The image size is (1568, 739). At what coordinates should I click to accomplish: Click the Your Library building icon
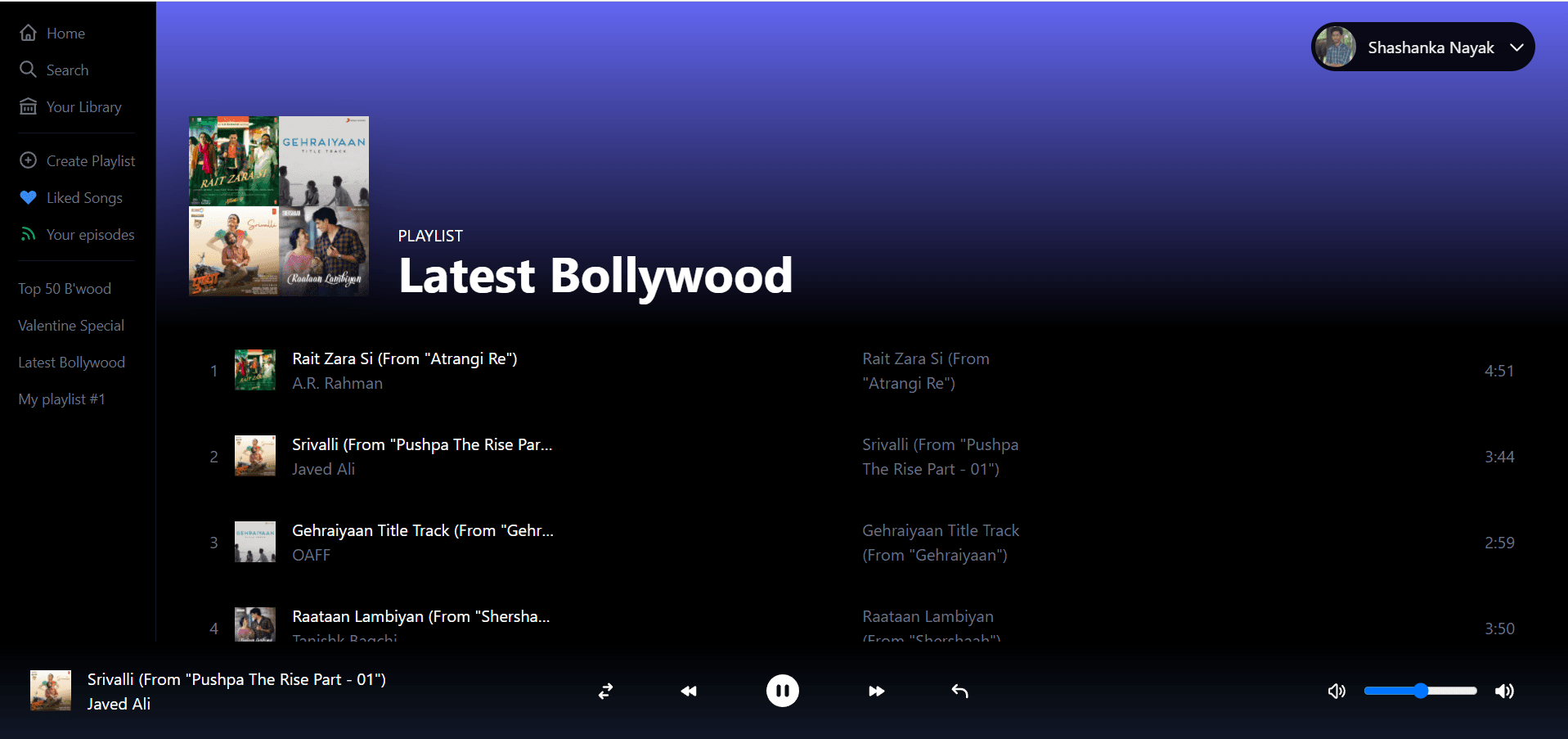(x=29, y=106)
